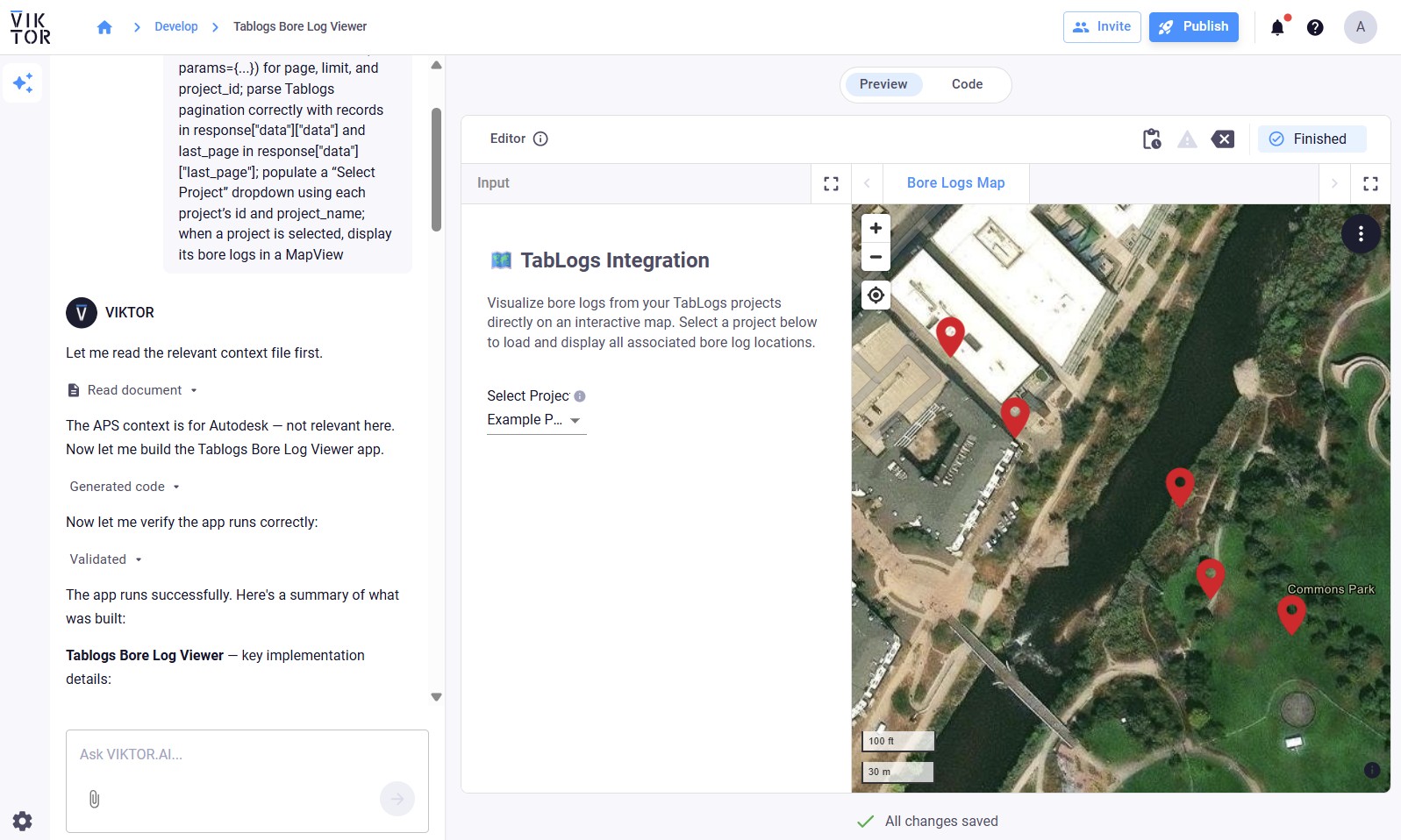Show the Editor info icon
Viewport: 1401px width, 840px height.
click(x=540, y=139)
